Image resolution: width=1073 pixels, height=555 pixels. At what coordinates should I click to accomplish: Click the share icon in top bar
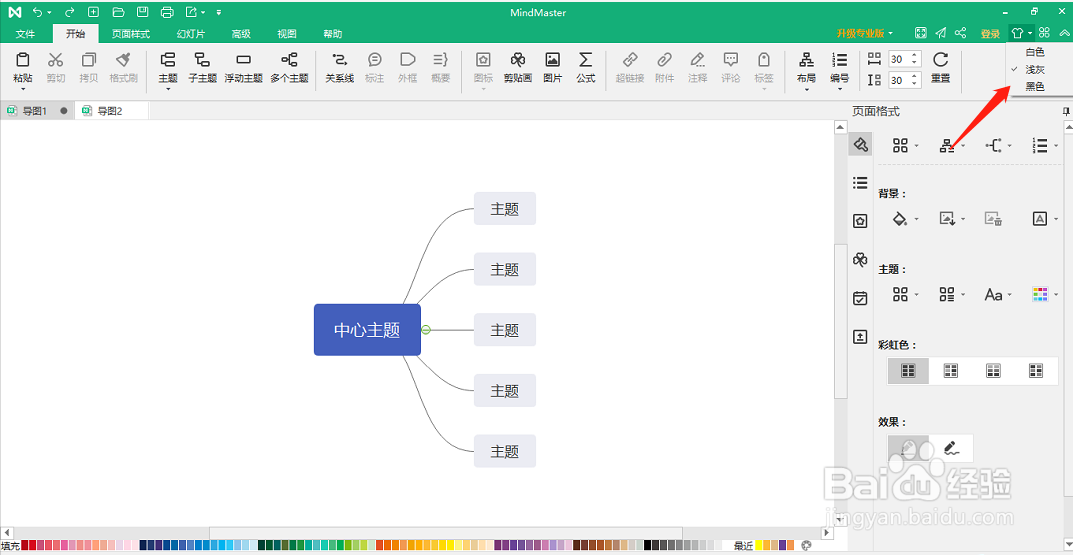(x=961, y=33)
